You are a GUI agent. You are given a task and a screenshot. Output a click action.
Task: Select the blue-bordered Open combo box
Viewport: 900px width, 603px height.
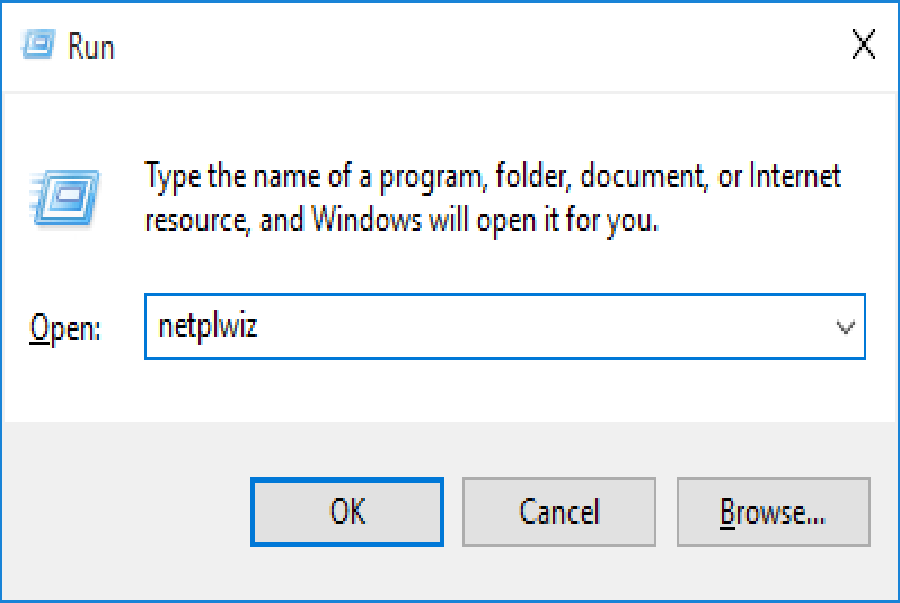[x=504, y=326]
